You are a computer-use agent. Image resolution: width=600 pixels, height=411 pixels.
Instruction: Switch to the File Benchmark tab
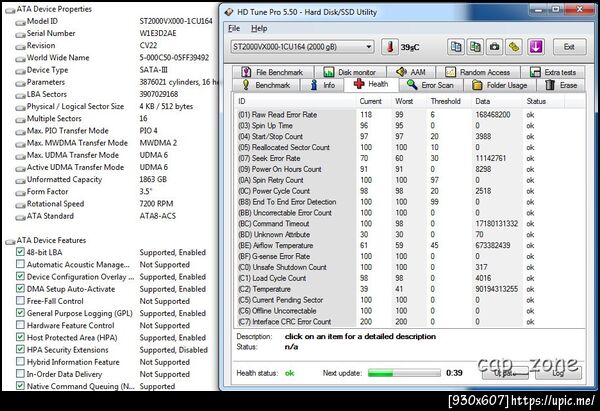pyautogui.click(x=272, y=72)
